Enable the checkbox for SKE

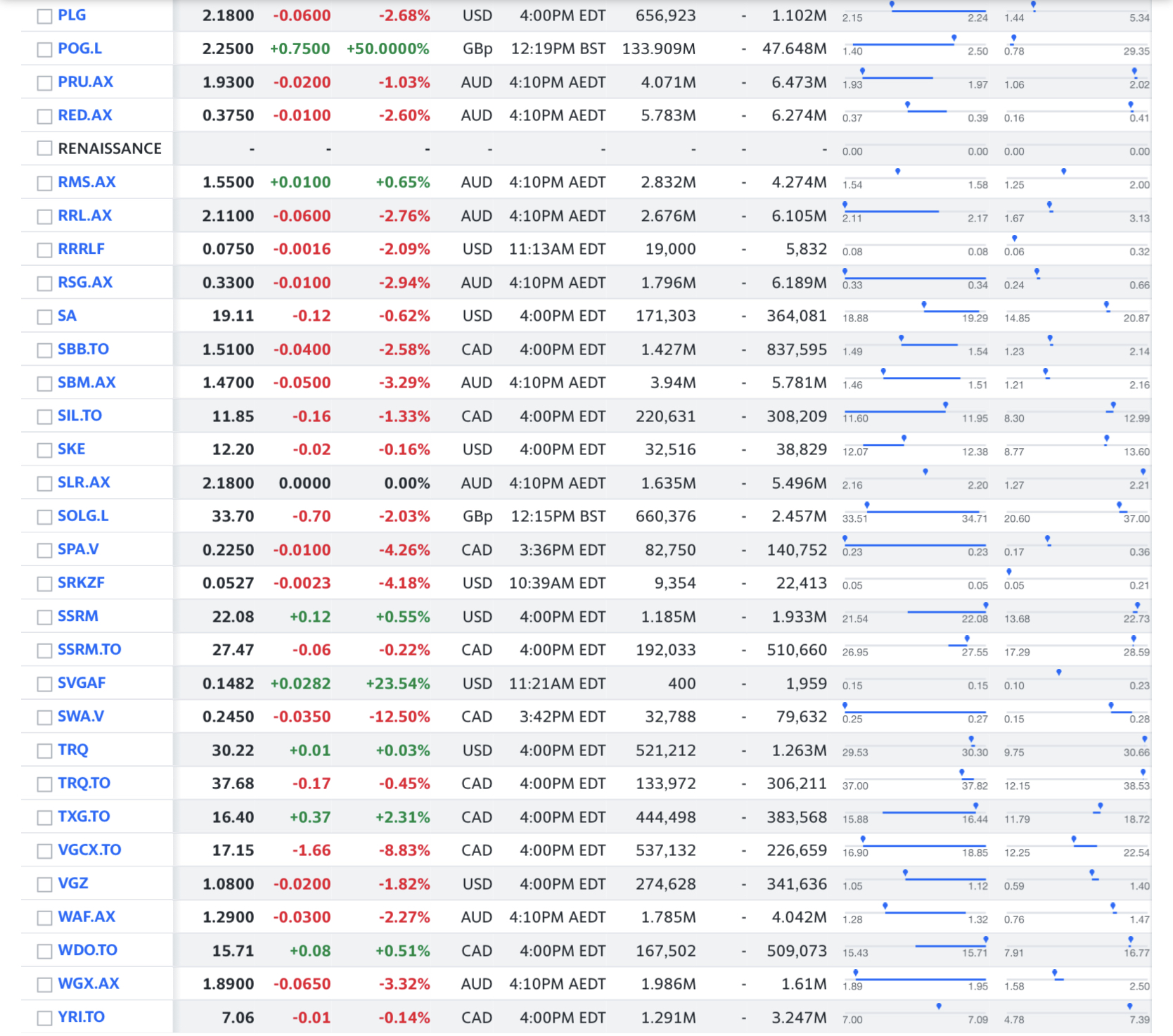44,450
